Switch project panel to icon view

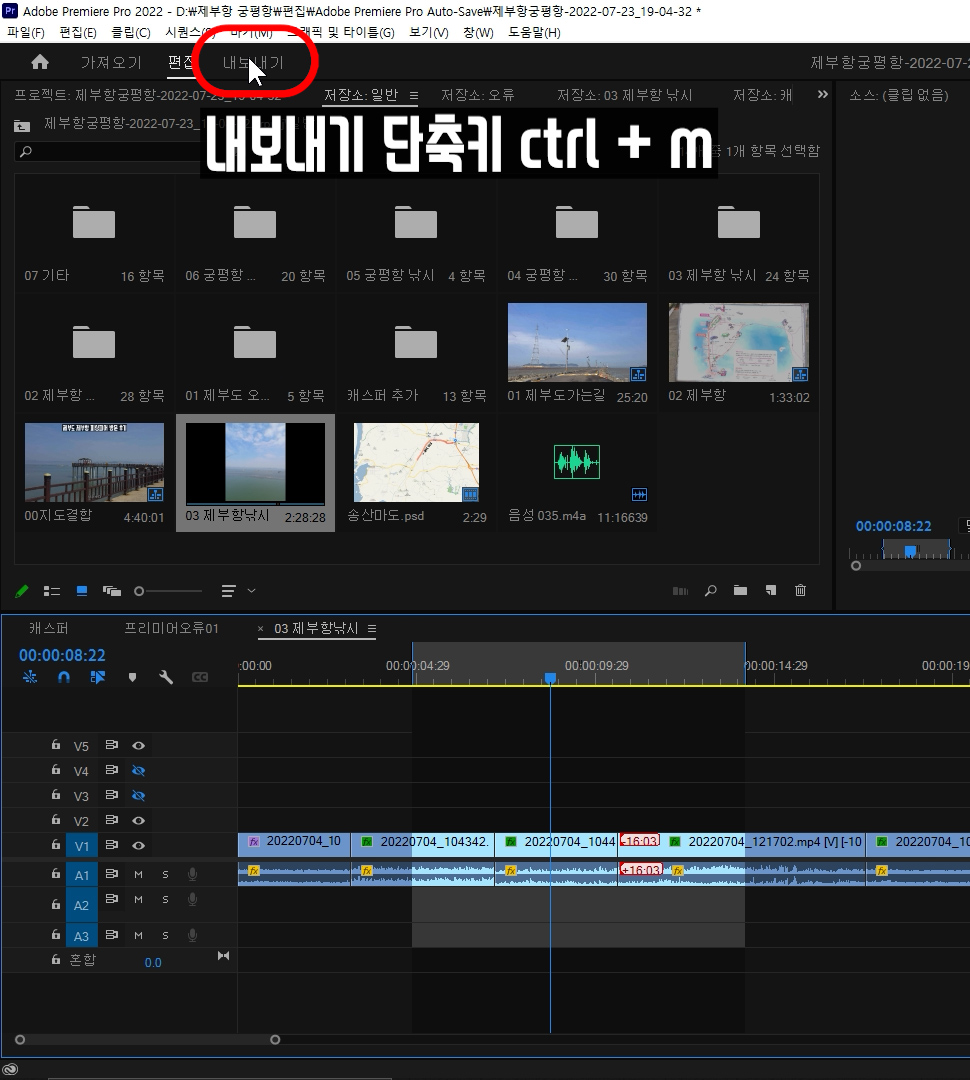81,591
